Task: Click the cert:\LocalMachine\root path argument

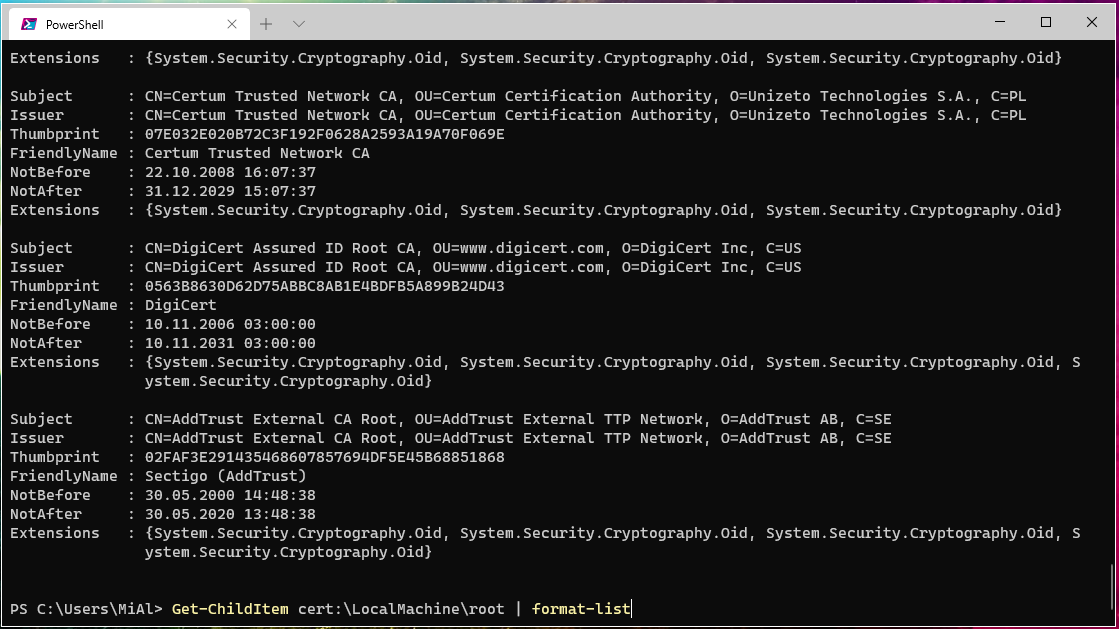Action: pyautogui.click(x=401, y=609)
